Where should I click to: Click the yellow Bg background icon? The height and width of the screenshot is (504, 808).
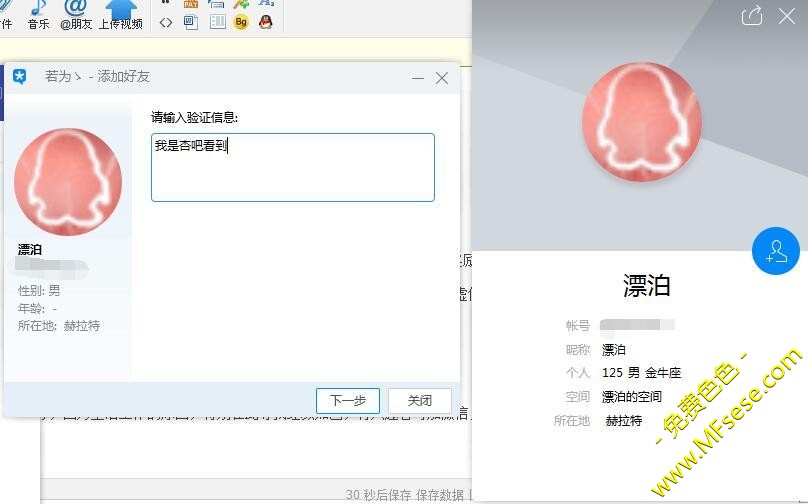pyautogui.click(x=240, y=22)
